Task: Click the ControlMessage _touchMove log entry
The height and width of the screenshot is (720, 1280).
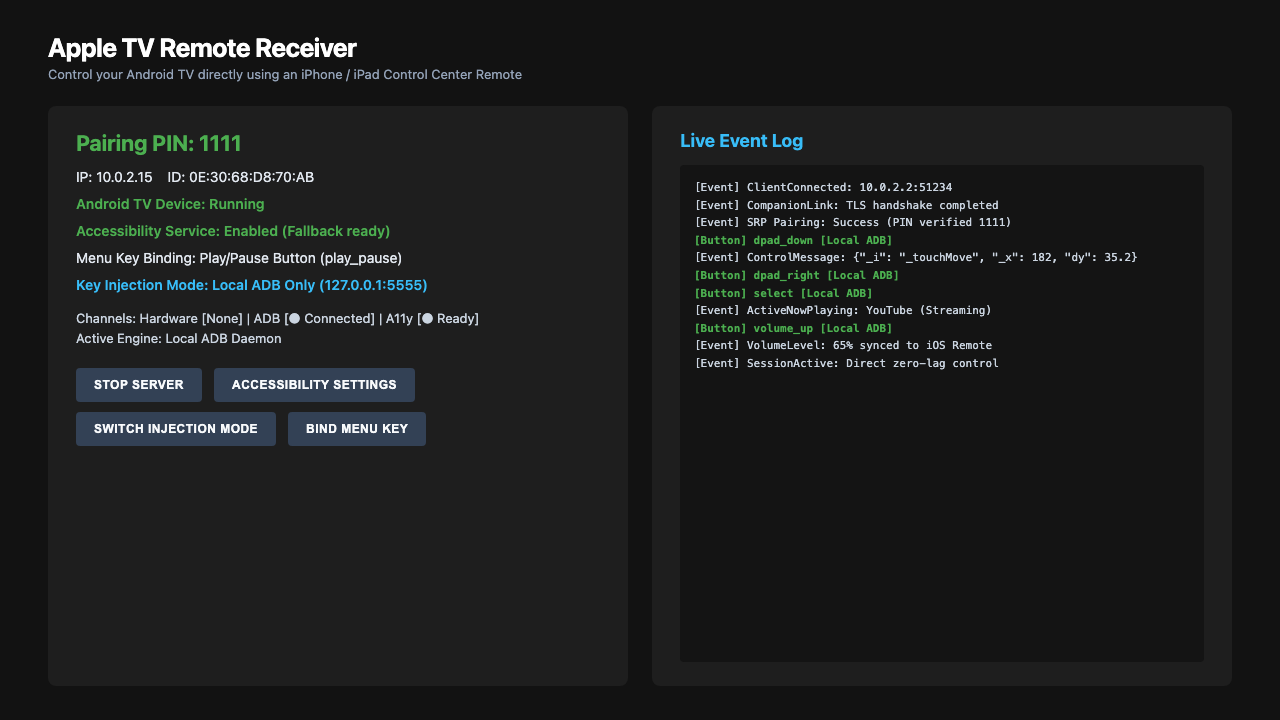Action: coord(915,258)
